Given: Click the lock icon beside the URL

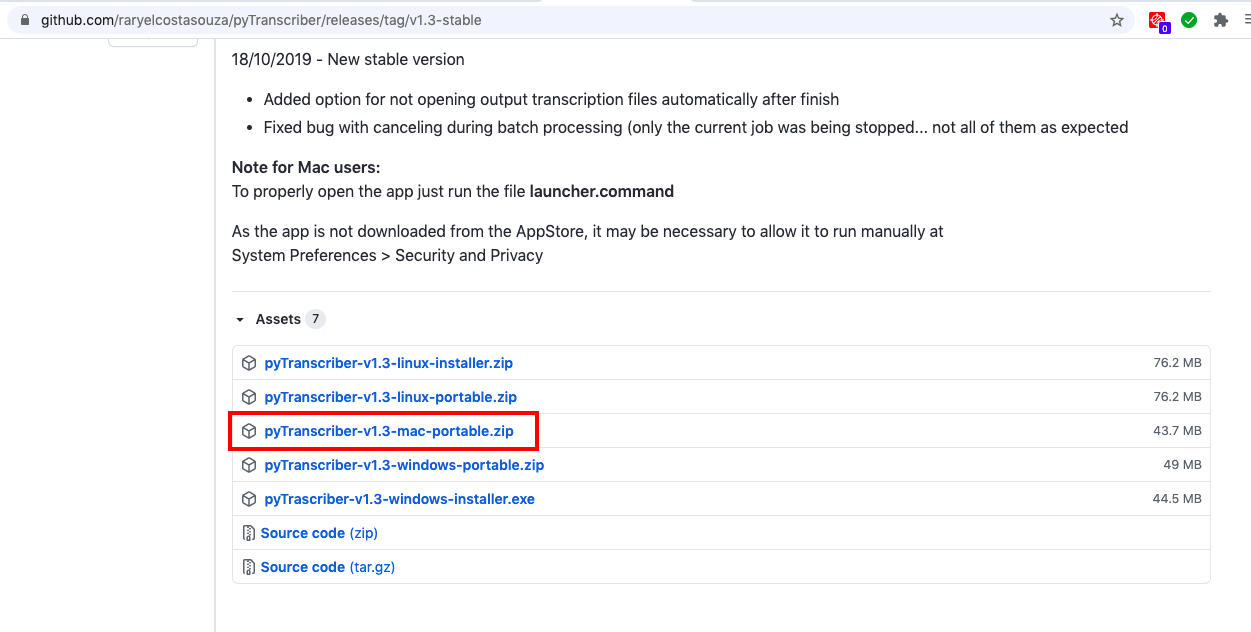Looking at the screenshot, I should (25, 20).
